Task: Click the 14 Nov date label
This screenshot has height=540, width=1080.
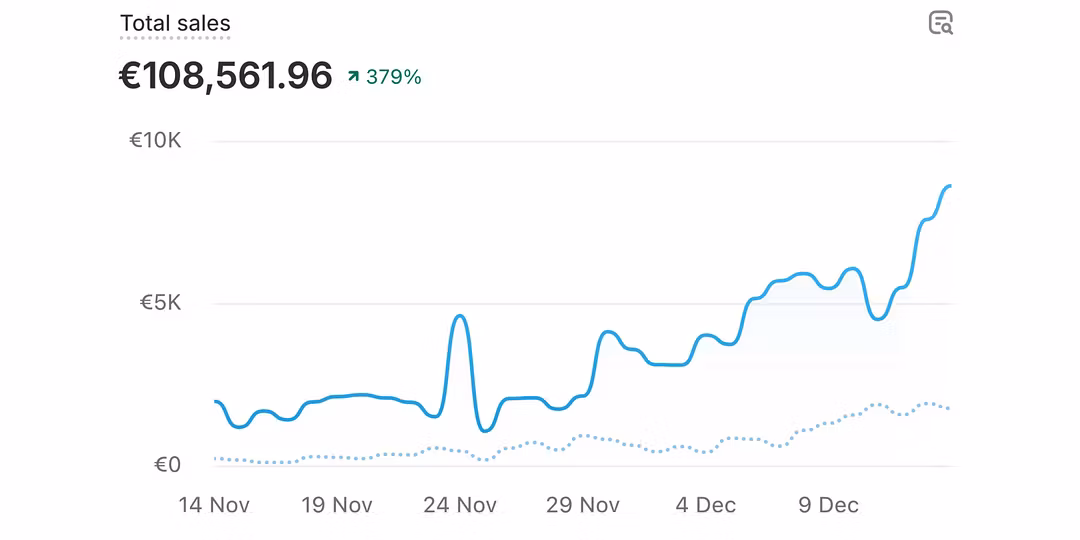Action: pyautogui.click(x=214, y=505)
